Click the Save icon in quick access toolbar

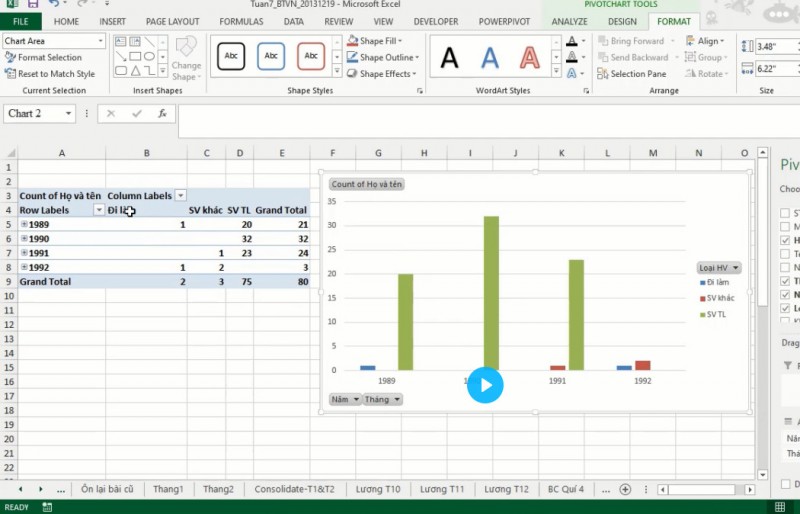pyautogui.click(x=33, y=4)
